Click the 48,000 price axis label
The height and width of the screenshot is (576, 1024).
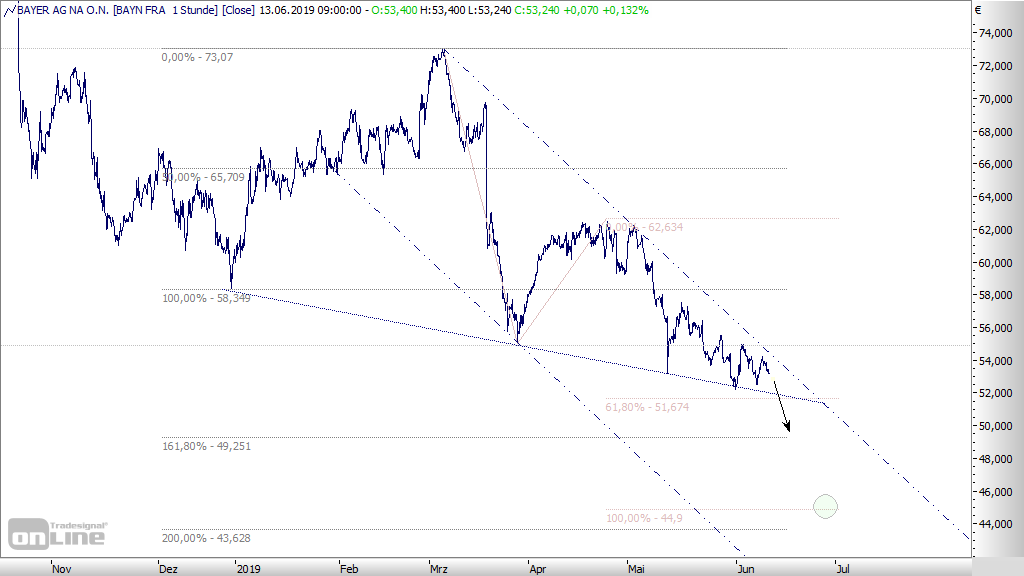tap(995, 459)
